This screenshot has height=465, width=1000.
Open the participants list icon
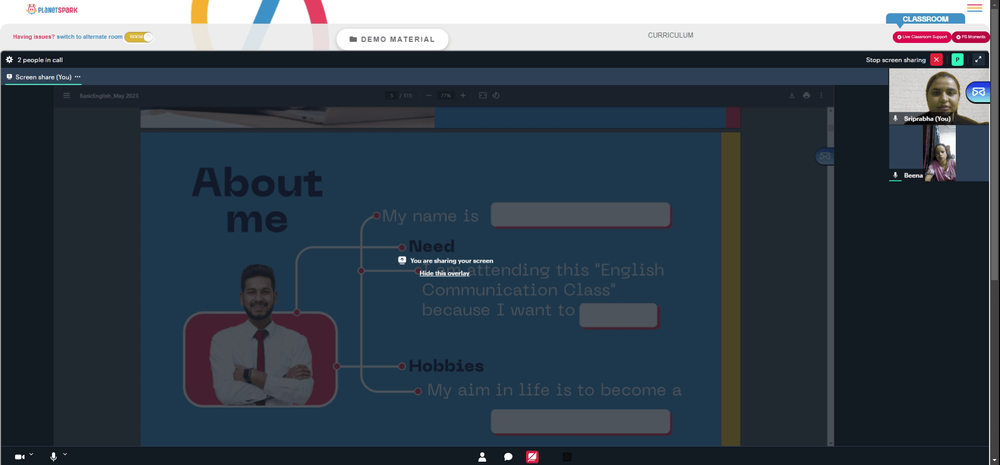pyautogui.click(x=482, y=457)
